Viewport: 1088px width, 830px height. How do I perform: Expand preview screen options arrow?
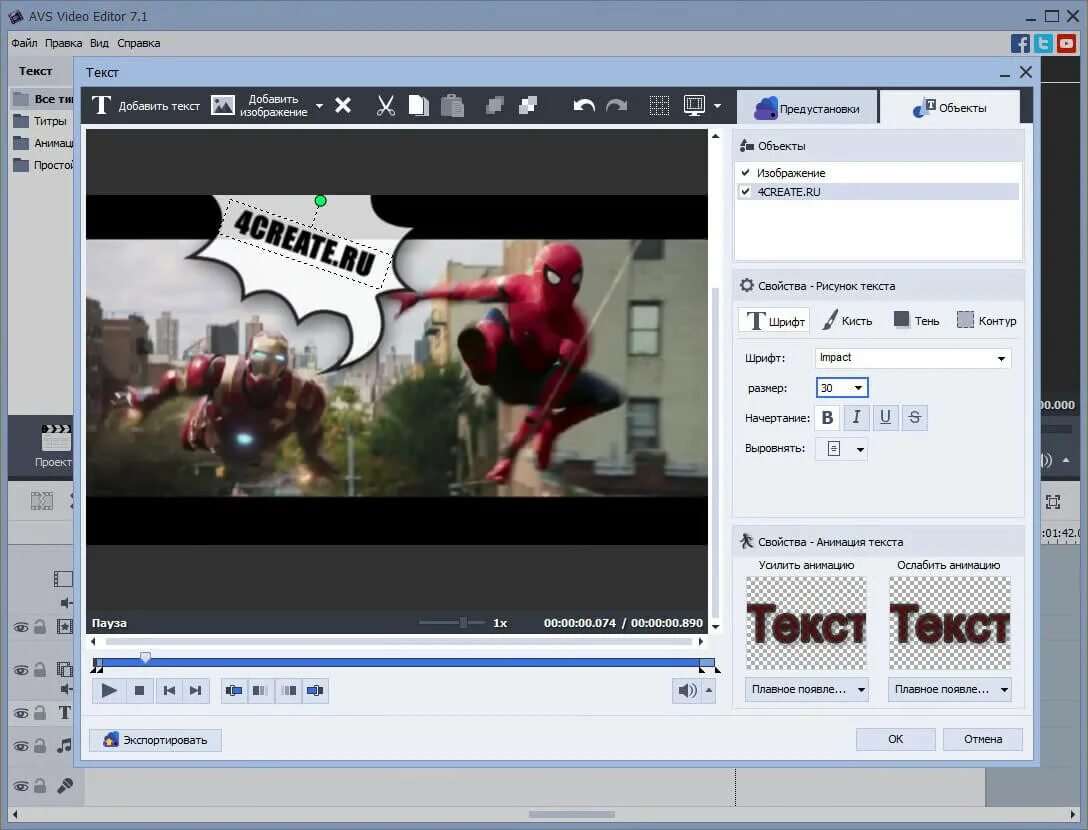click(x=717, y=106)
